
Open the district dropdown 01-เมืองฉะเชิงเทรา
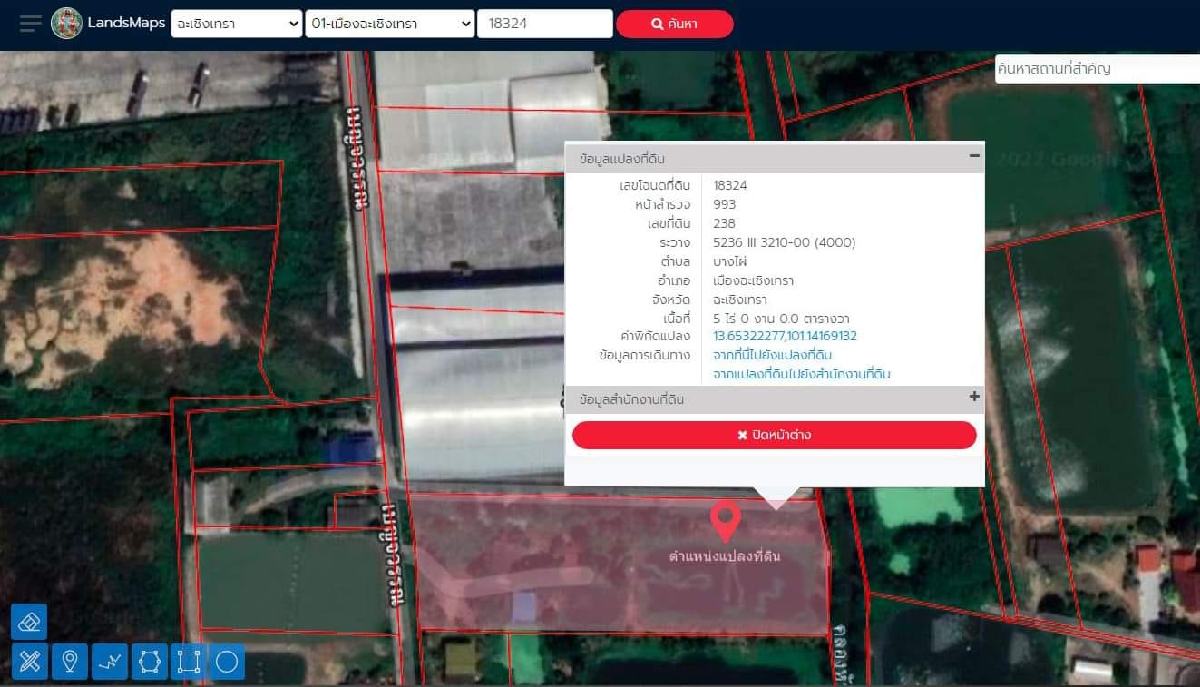click(x=390, y=24)
